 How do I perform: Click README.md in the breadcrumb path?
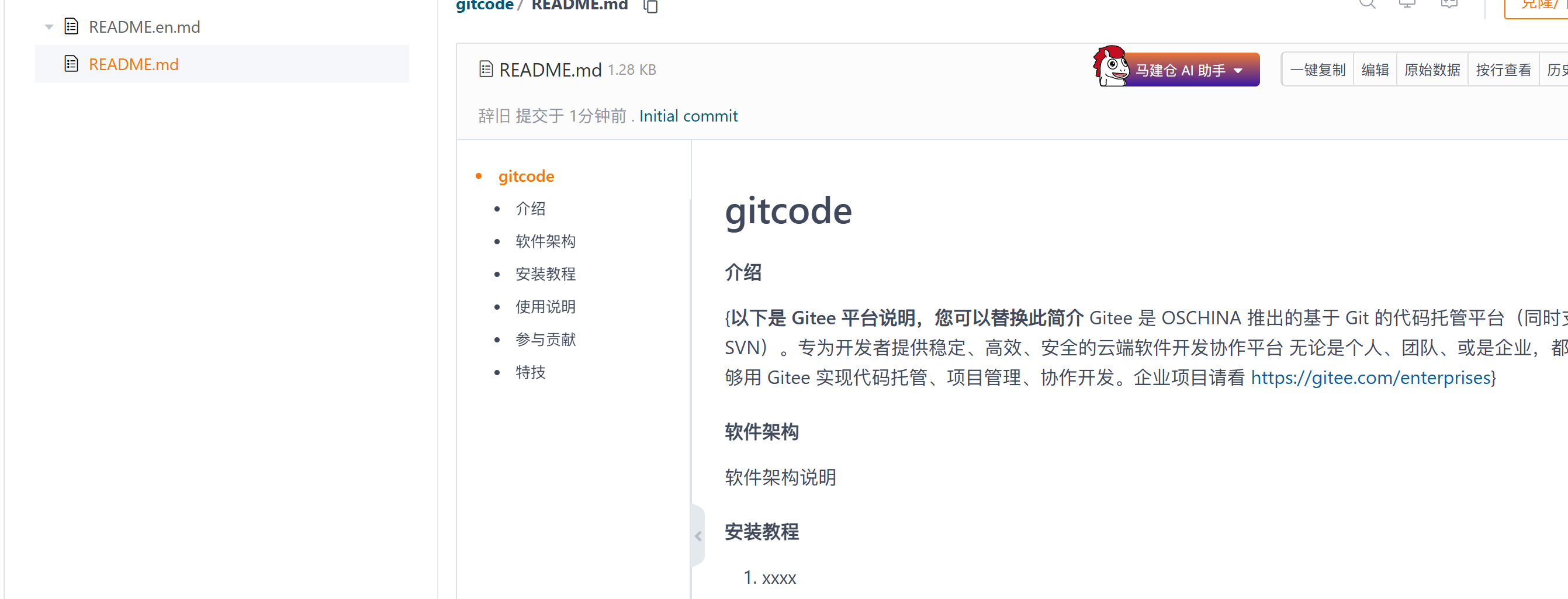[x=580, y=5]
